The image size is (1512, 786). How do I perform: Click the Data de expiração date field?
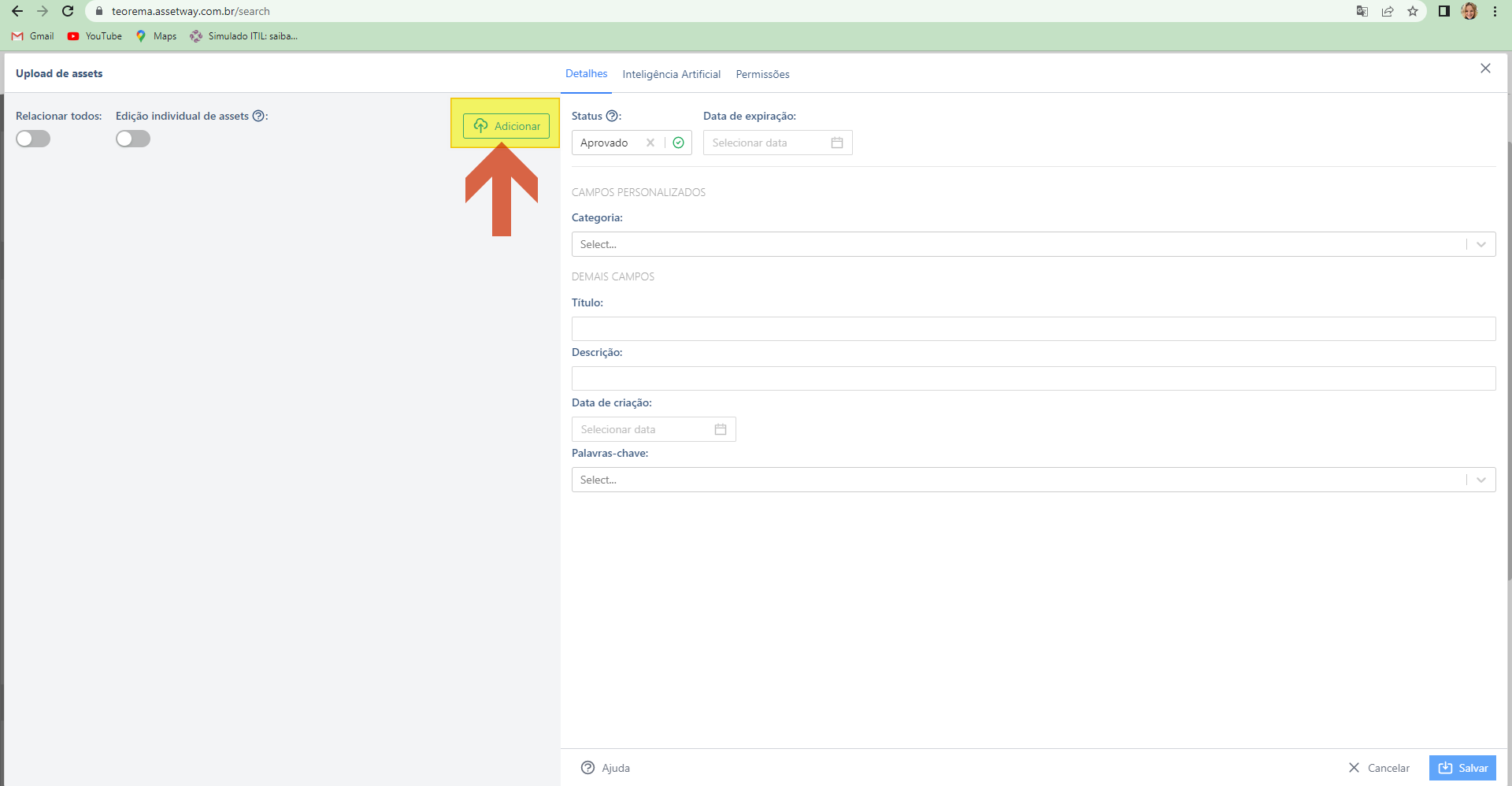coord(777,143)
